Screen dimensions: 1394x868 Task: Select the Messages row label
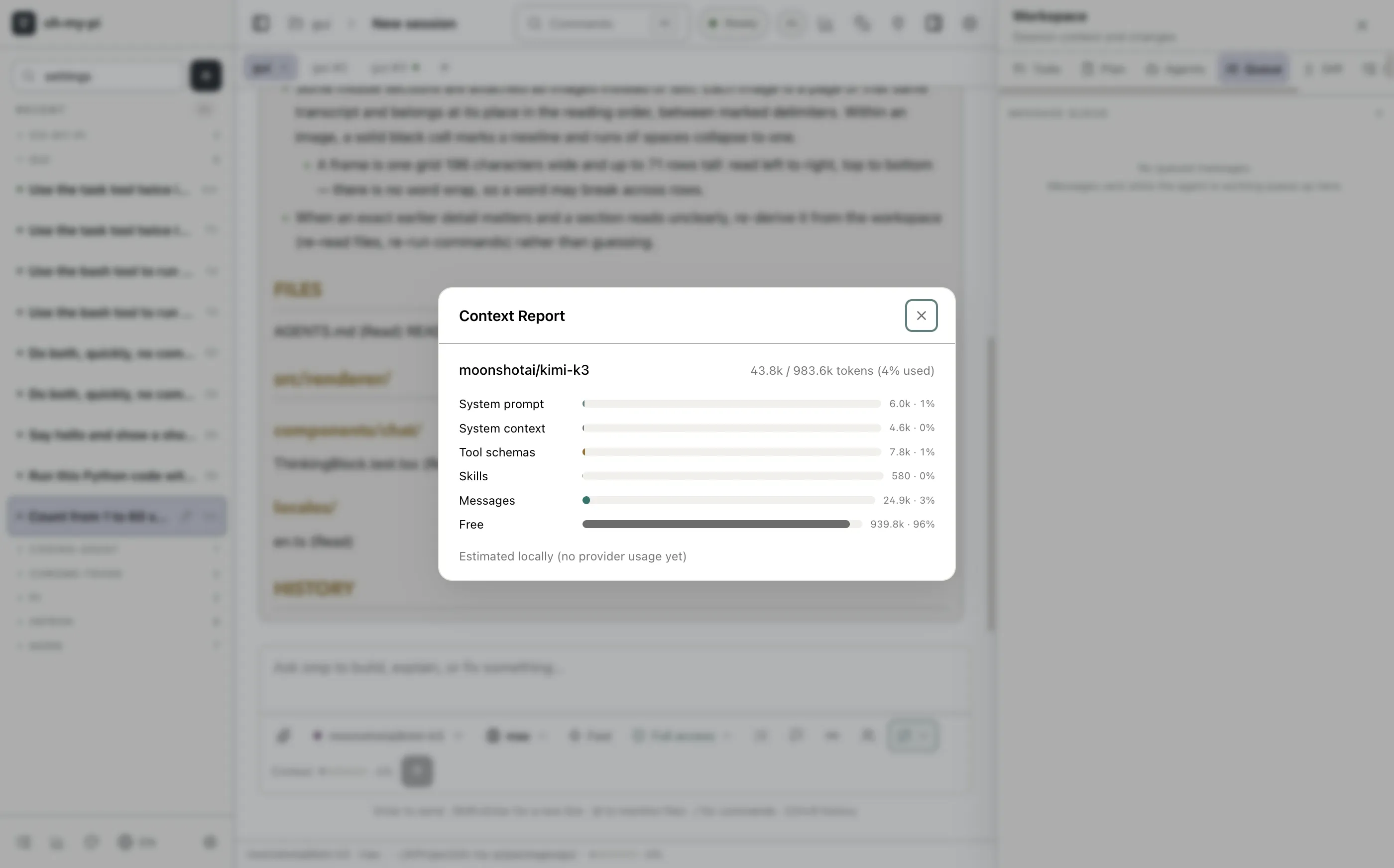tap(487, 501)
